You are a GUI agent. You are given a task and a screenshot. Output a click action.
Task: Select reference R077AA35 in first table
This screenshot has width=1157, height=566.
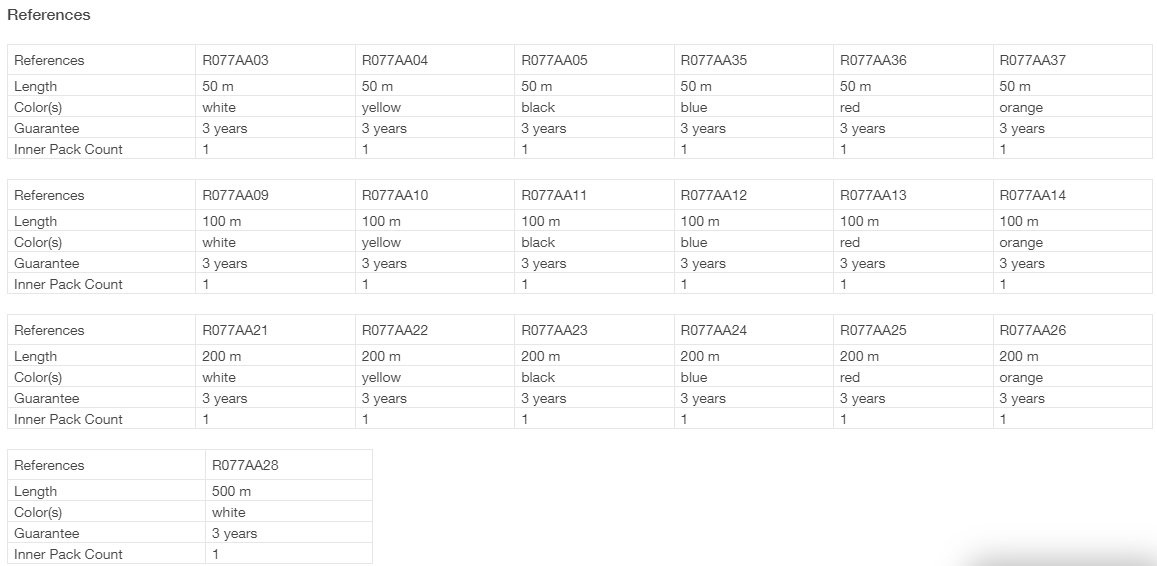coord(714,61)
